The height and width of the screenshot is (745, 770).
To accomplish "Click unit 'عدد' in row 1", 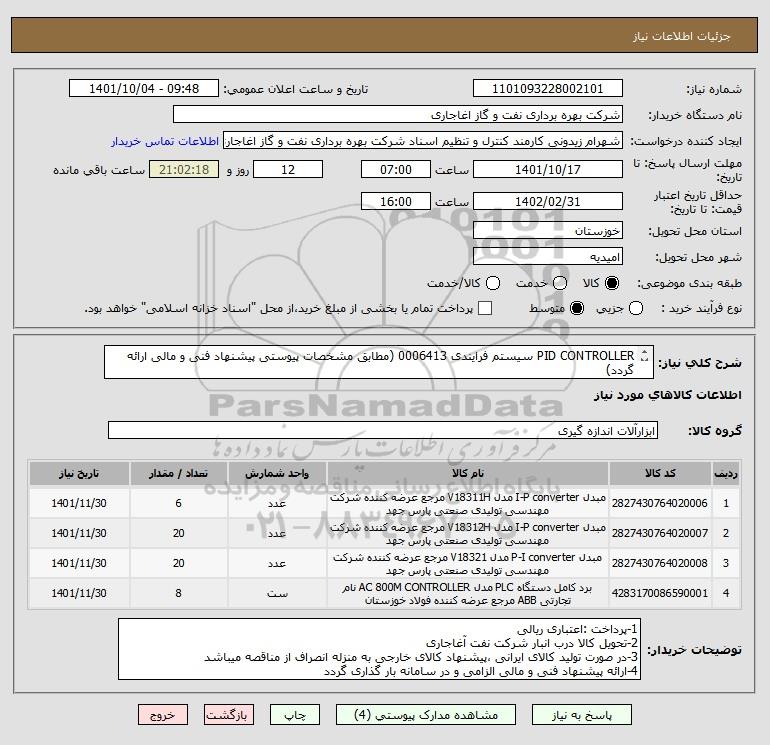I will pyautogui.click(x=277, y=504).
